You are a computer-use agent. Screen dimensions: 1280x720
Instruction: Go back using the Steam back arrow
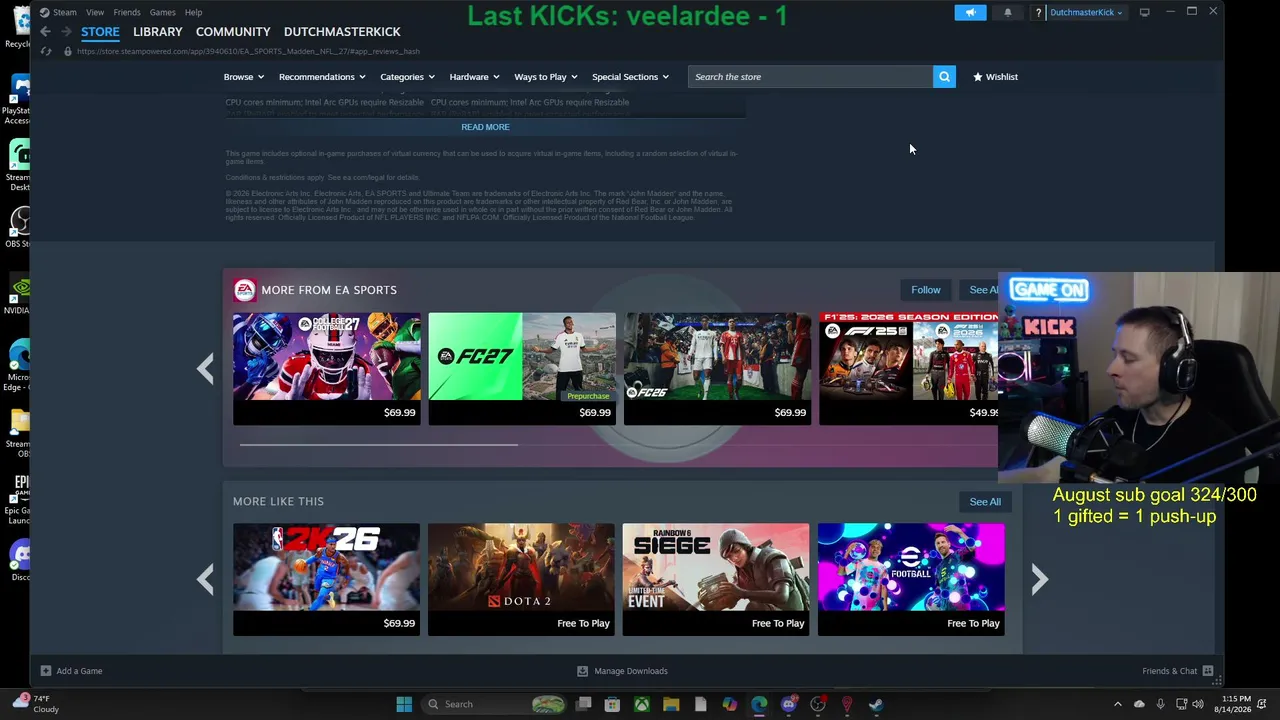tap(45, 32)
